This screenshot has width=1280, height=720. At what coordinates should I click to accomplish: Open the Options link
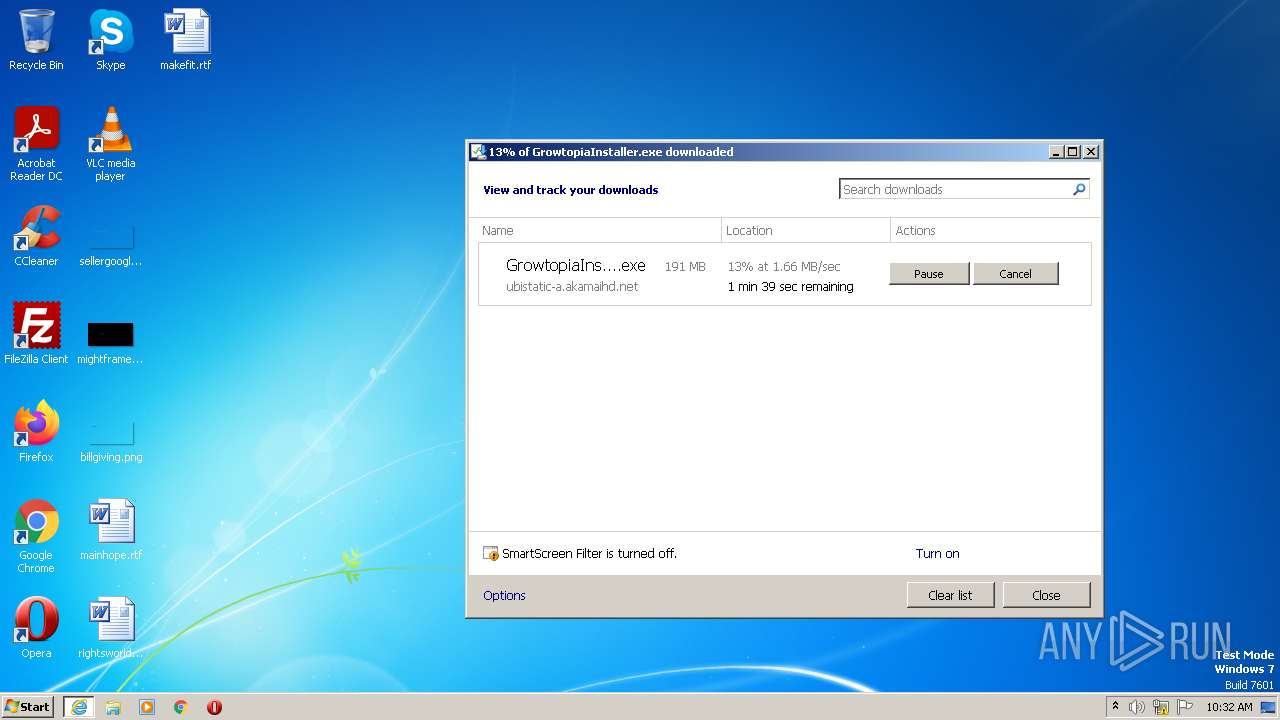(x=504, y=595)
